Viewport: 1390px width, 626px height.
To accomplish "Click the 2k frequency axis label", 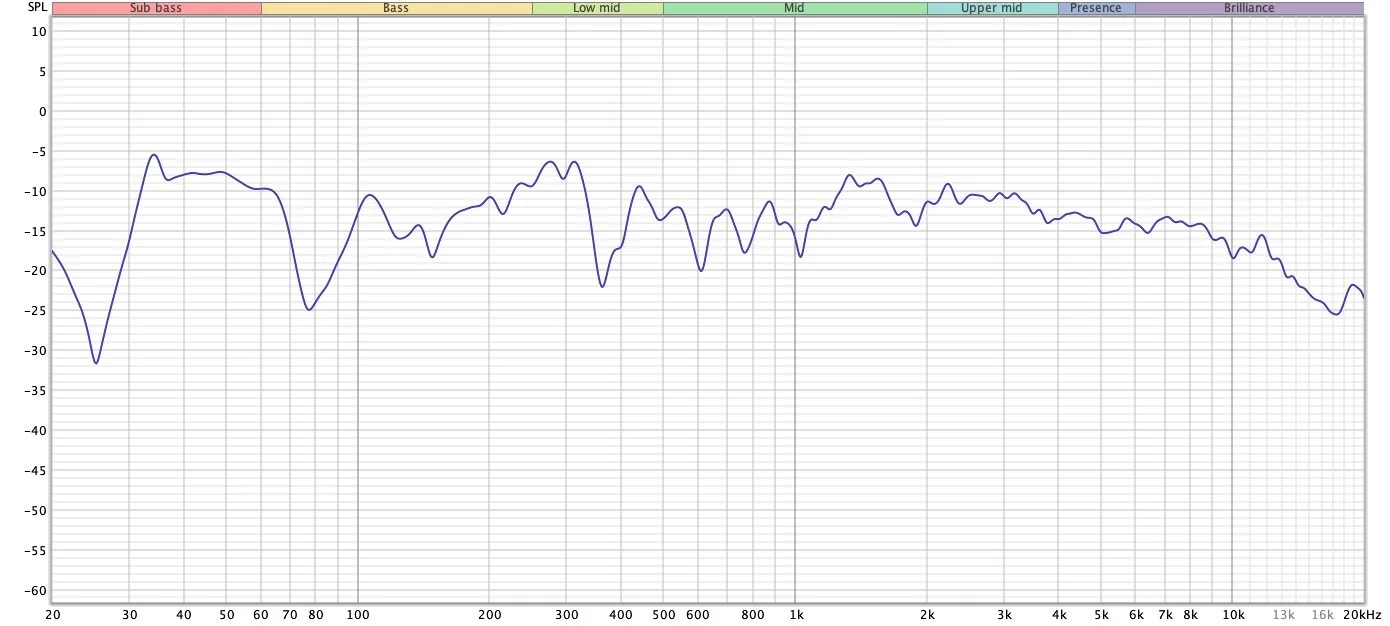I will pyautogui.click(x=927, y=614).
